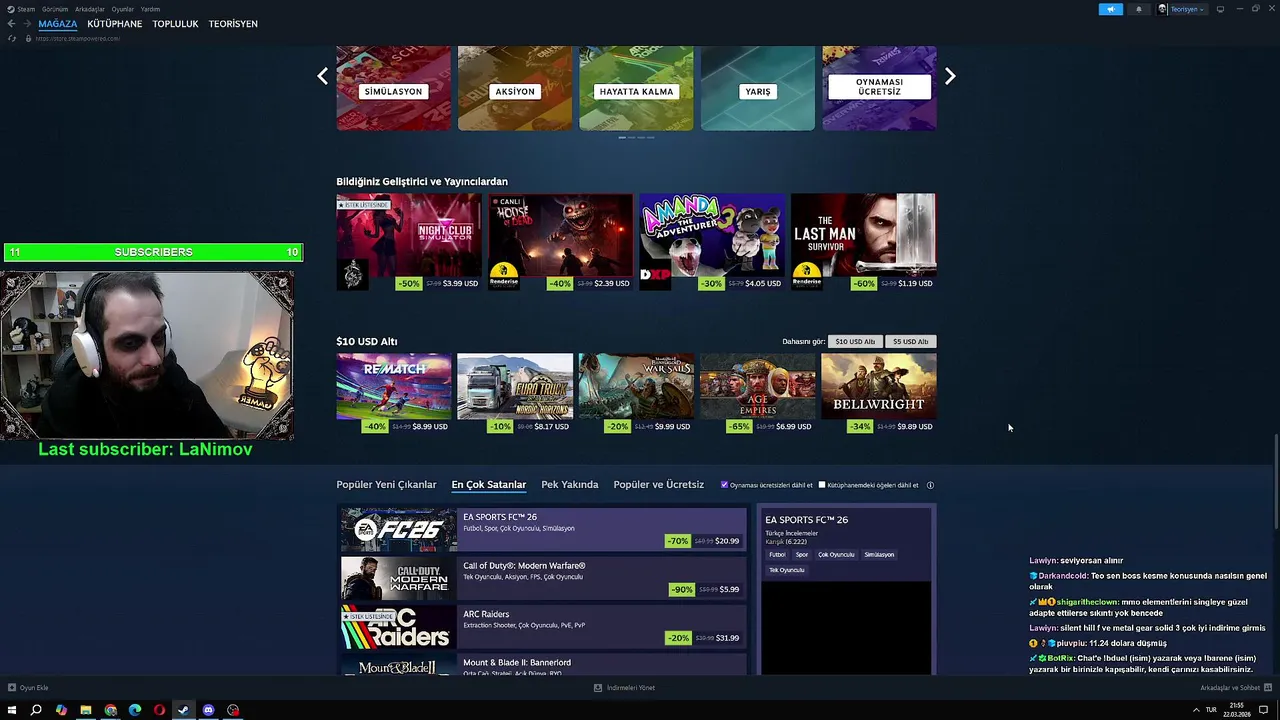The height and width of the screenshot is (720, 1280).
Task: Open the OYNAMASI ÜCRETSİZ category card
Action: [x=879, y=88]
